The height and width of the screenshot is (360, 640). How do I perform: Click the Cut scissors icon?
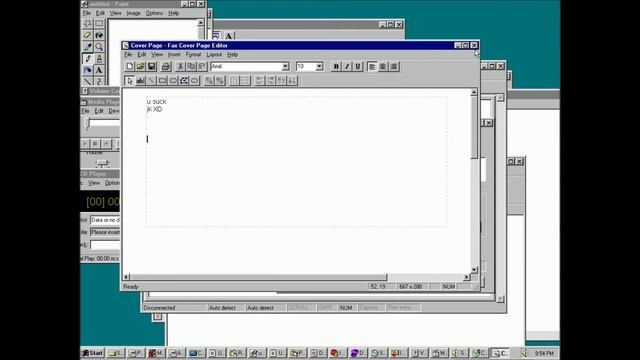point(180,66)
